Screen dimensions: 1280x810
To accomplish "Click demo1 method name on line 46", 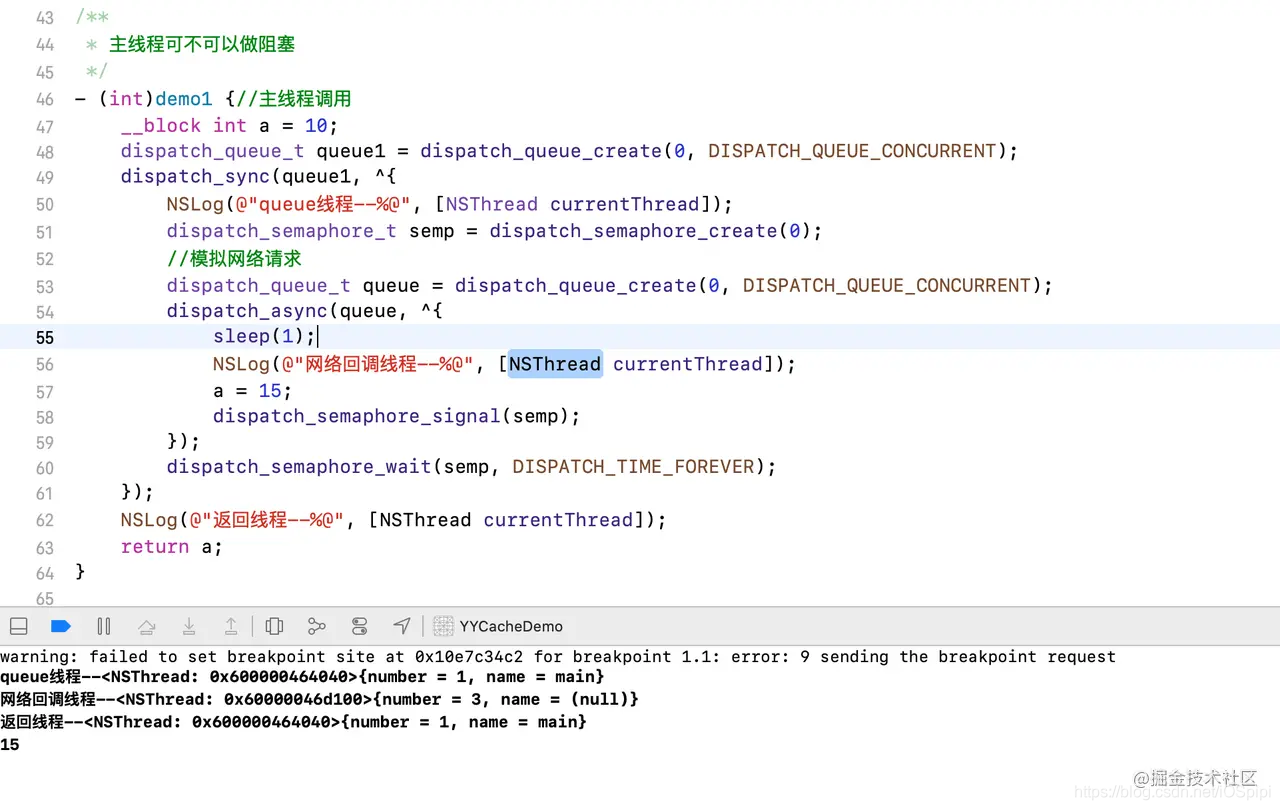I will [184, 99].
